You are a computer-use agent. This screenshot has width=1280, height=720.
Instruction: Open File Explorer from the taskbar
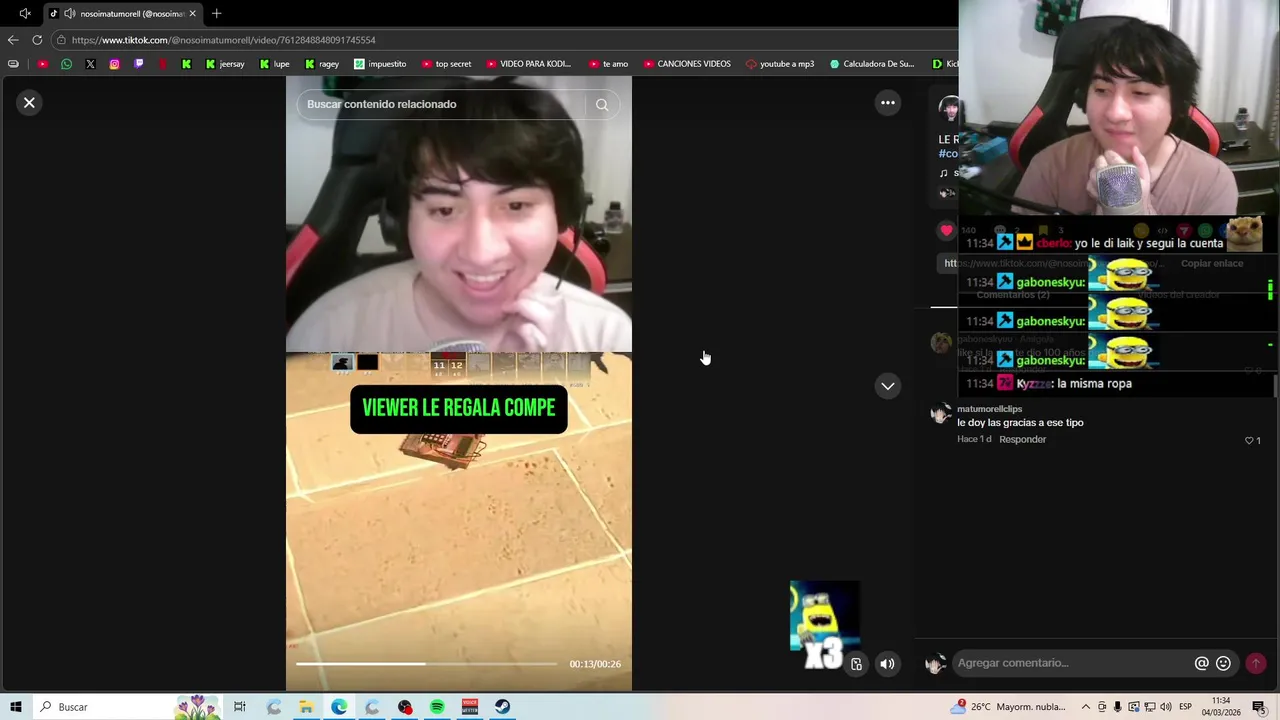[306, 707]
